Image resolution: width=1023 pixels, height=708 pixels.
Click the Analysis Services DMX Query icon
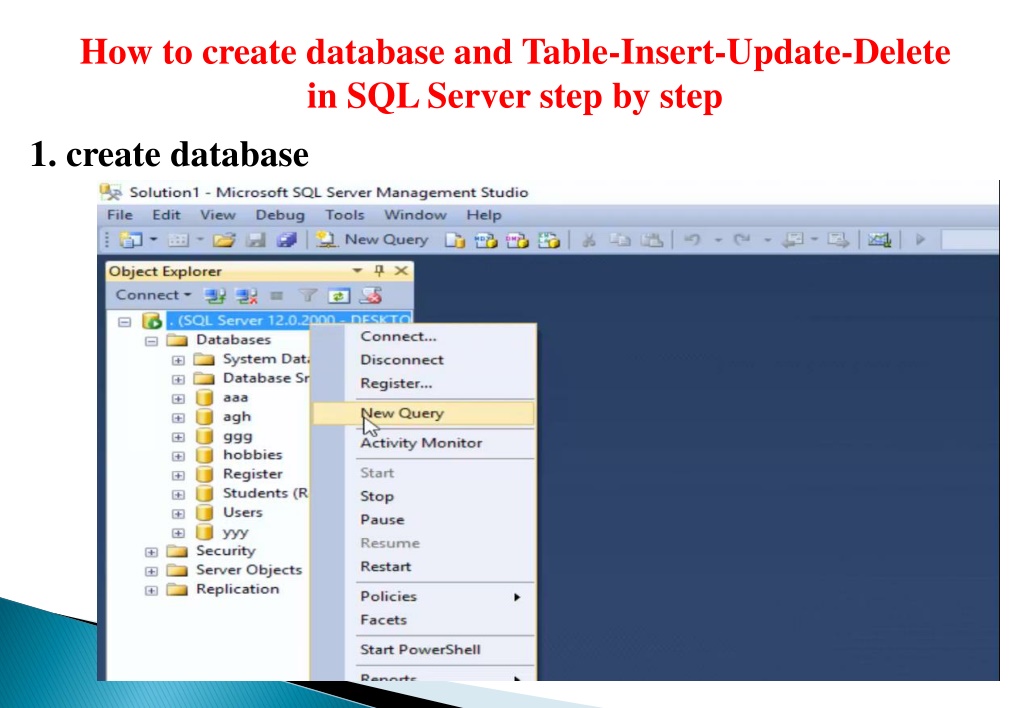pyautogui.click(x=517, y=240)
